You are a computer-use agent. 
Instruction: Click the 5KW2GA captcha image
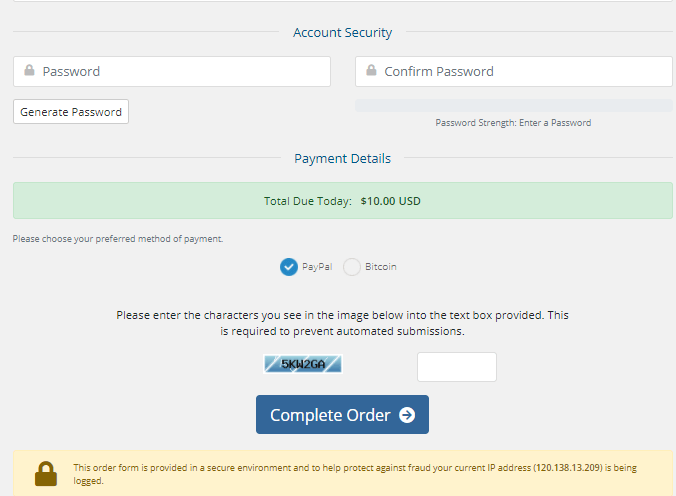303,364
